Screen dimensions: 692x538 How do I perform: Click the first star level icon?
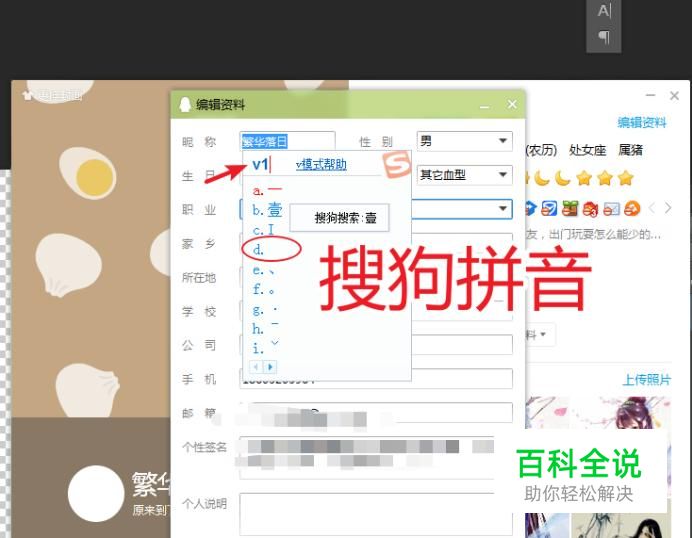(583, 178)
